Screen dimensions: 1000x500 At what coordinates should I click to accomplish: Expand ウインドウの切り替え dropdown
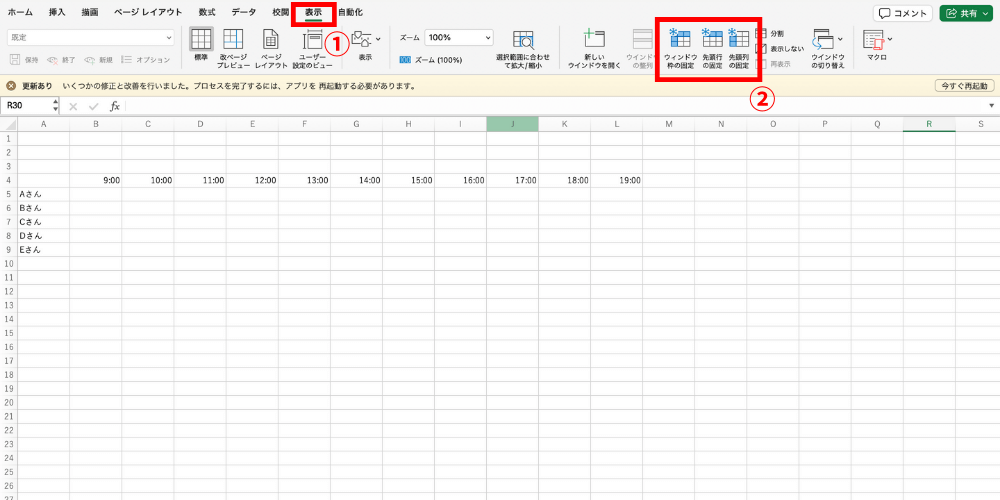pos(840,39)
